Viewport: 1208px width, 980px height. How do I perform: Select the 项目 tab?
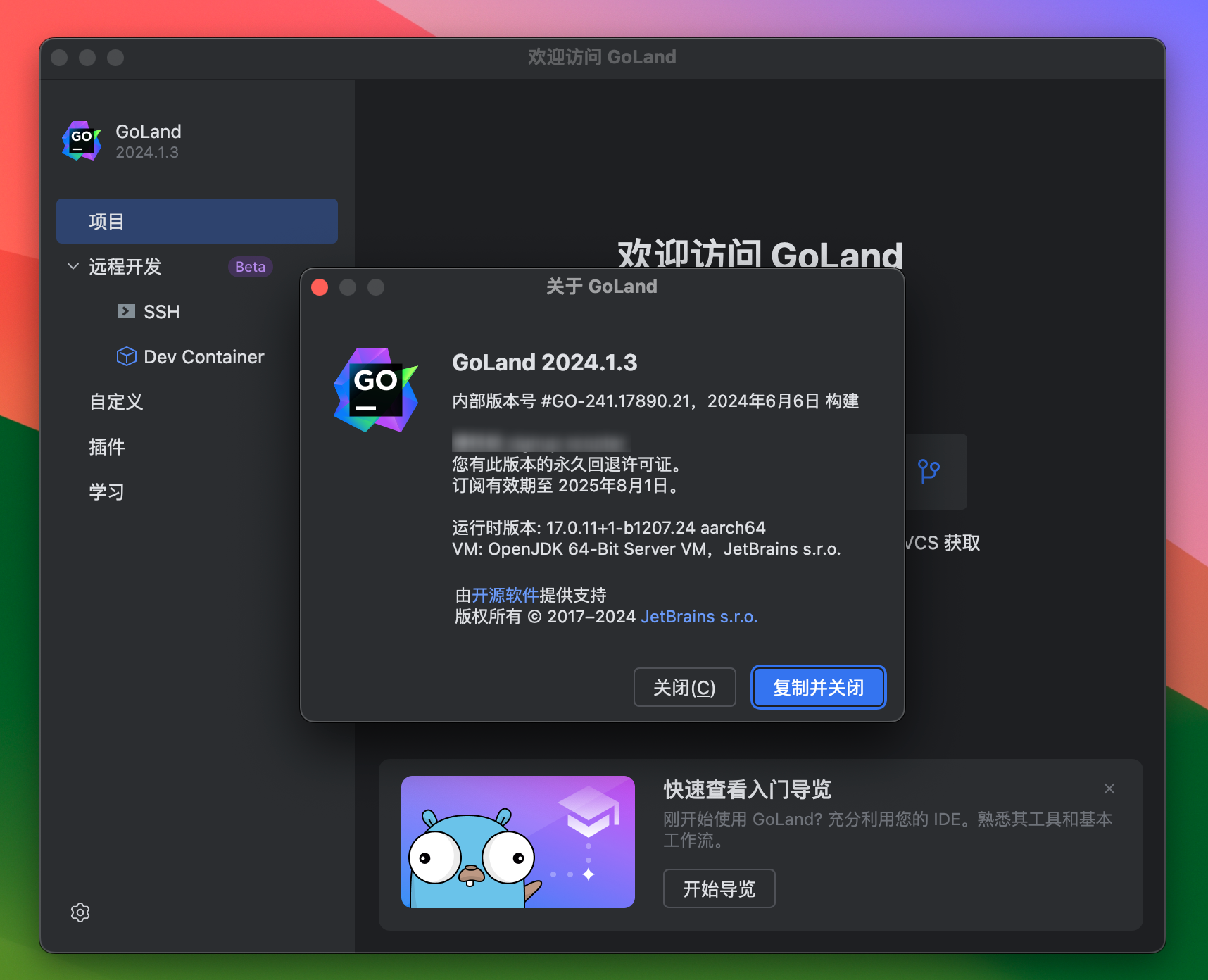[197, 221]
